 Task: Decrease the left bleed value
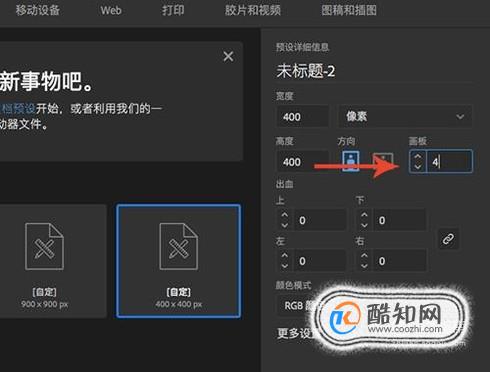tap(284, 266)
